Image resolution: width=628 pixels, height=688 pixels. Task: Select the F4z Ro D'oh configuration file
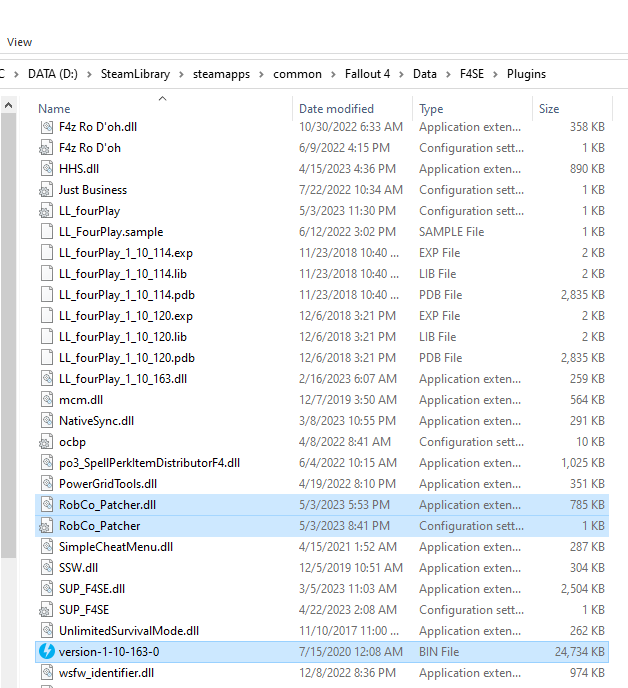click(x=90, y=148)
